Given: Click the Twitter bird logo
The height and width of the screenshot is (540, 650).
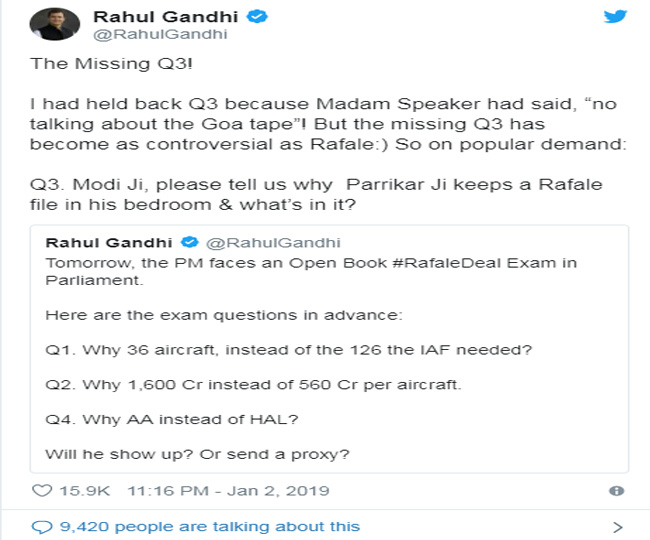Looking at the screenshot, I should coord(615,17).
